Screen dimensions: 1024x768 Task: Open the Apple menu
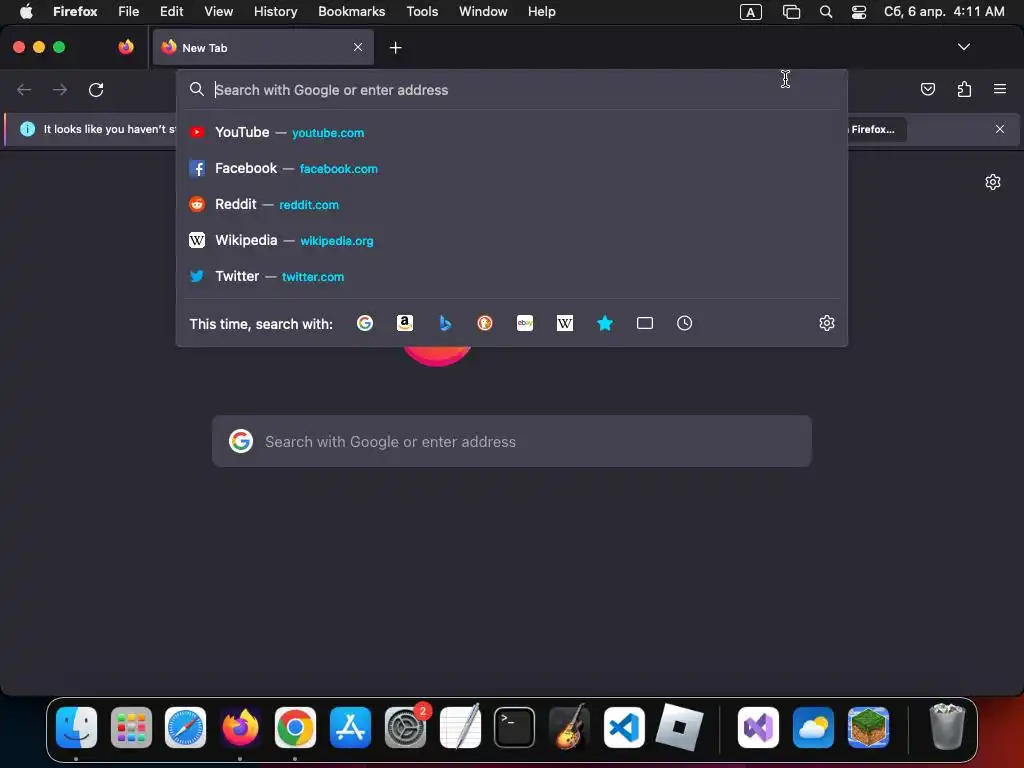point(26,12)
